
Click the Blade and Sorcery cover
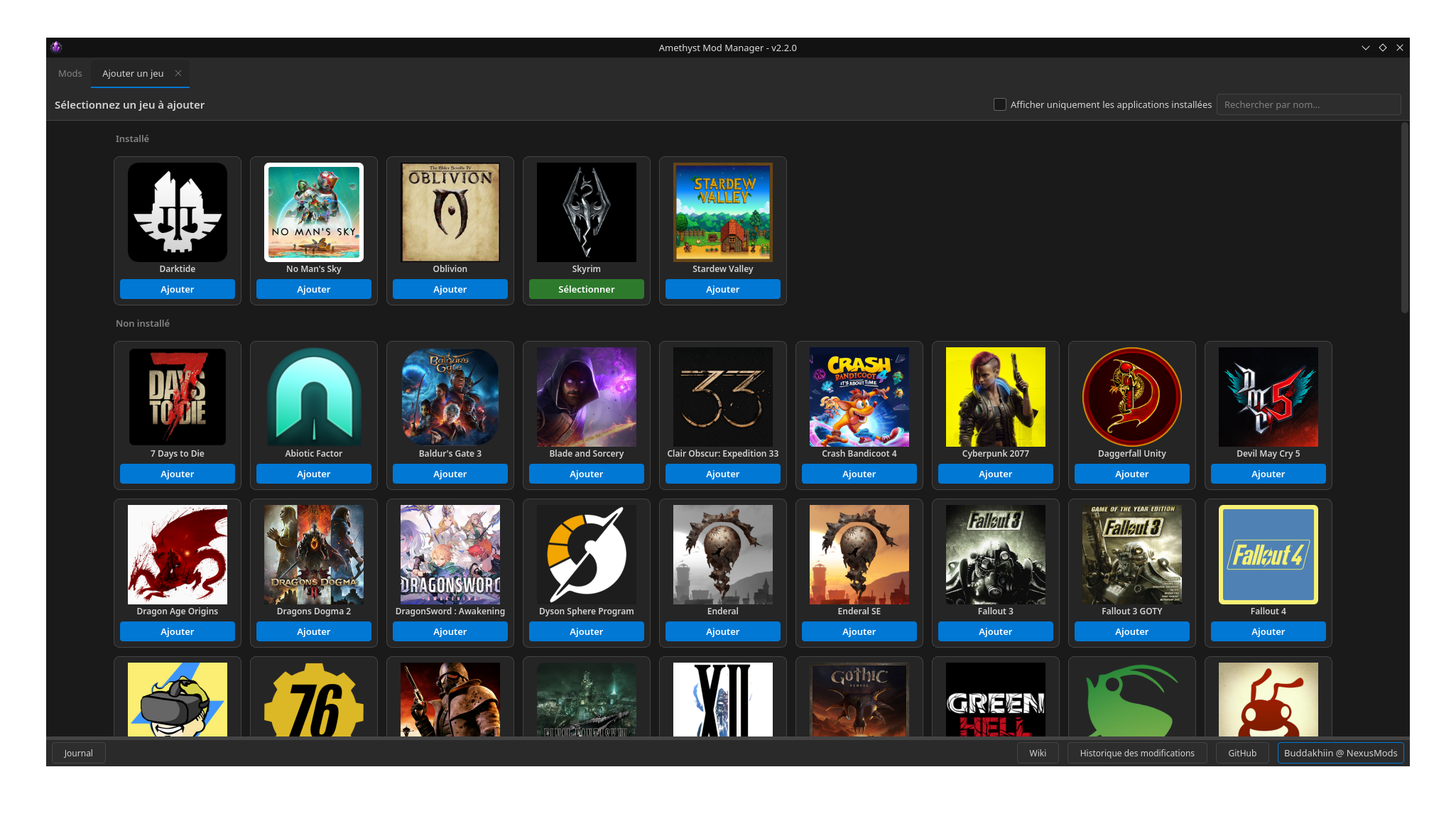click(587, 397)
